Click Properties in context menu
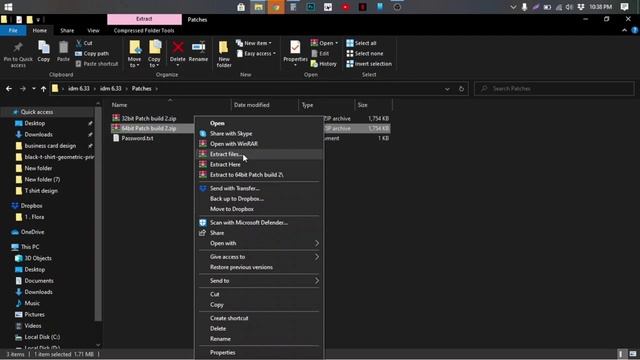 (259, 353)
